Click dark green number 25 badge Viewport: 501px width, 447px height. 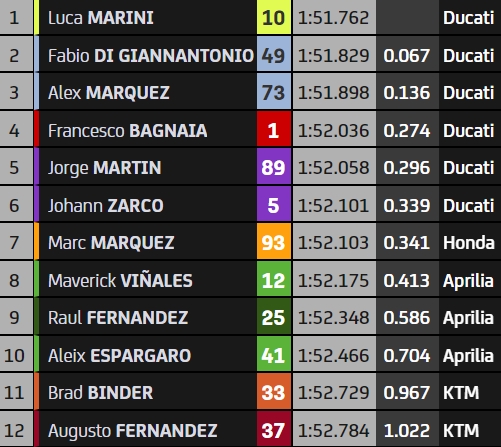[x=274, y=317]
